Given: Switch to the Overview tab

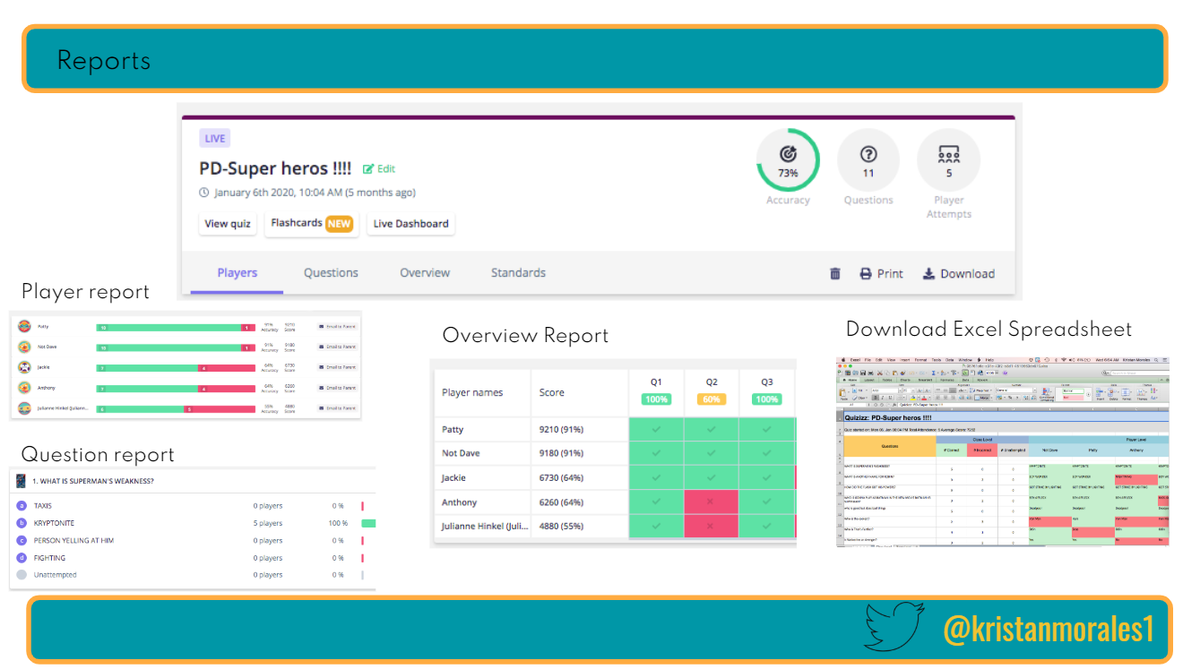Looking at the screenshot, I should [x=425, y=272].
